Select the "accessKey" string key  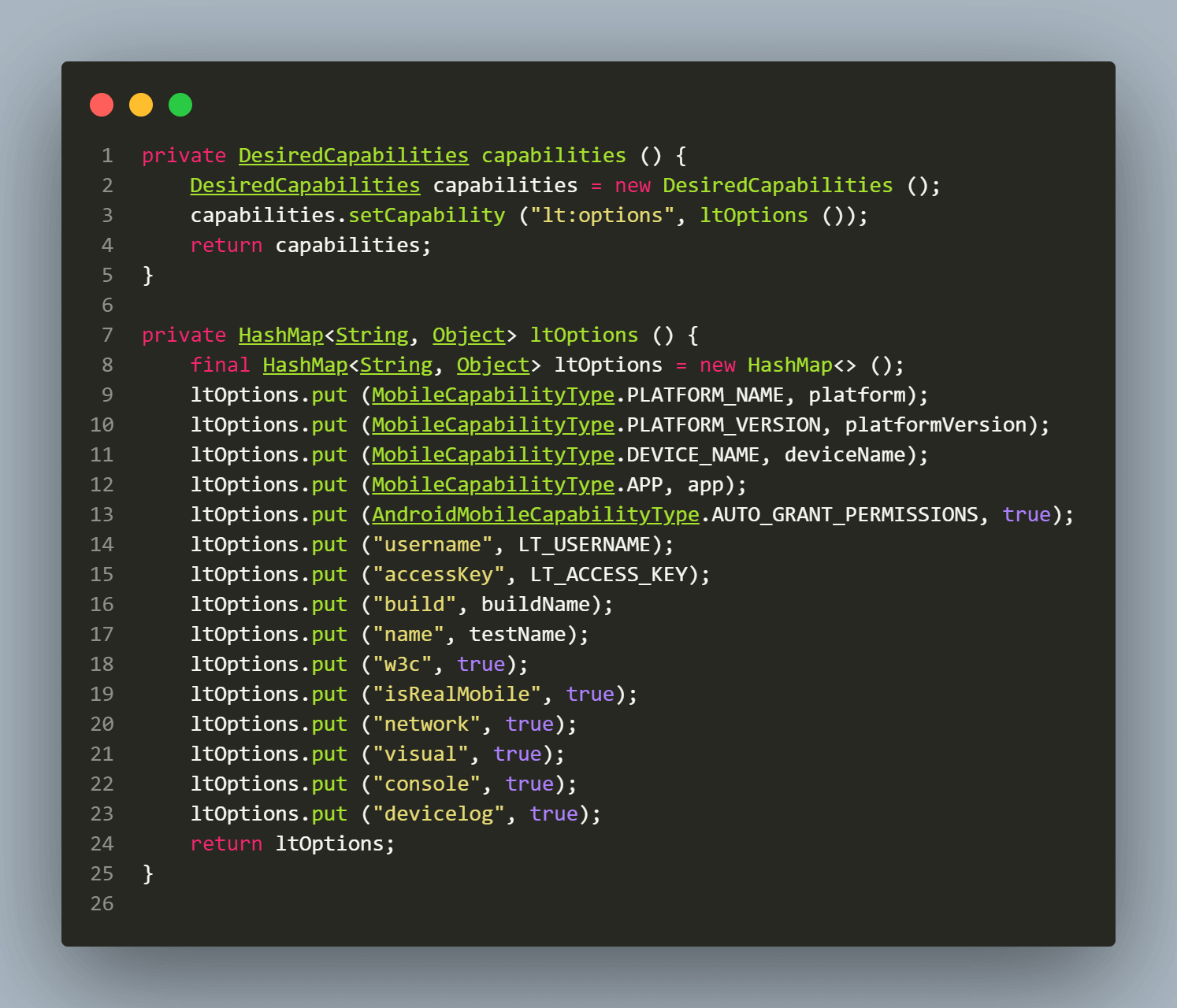pos(438,575)
